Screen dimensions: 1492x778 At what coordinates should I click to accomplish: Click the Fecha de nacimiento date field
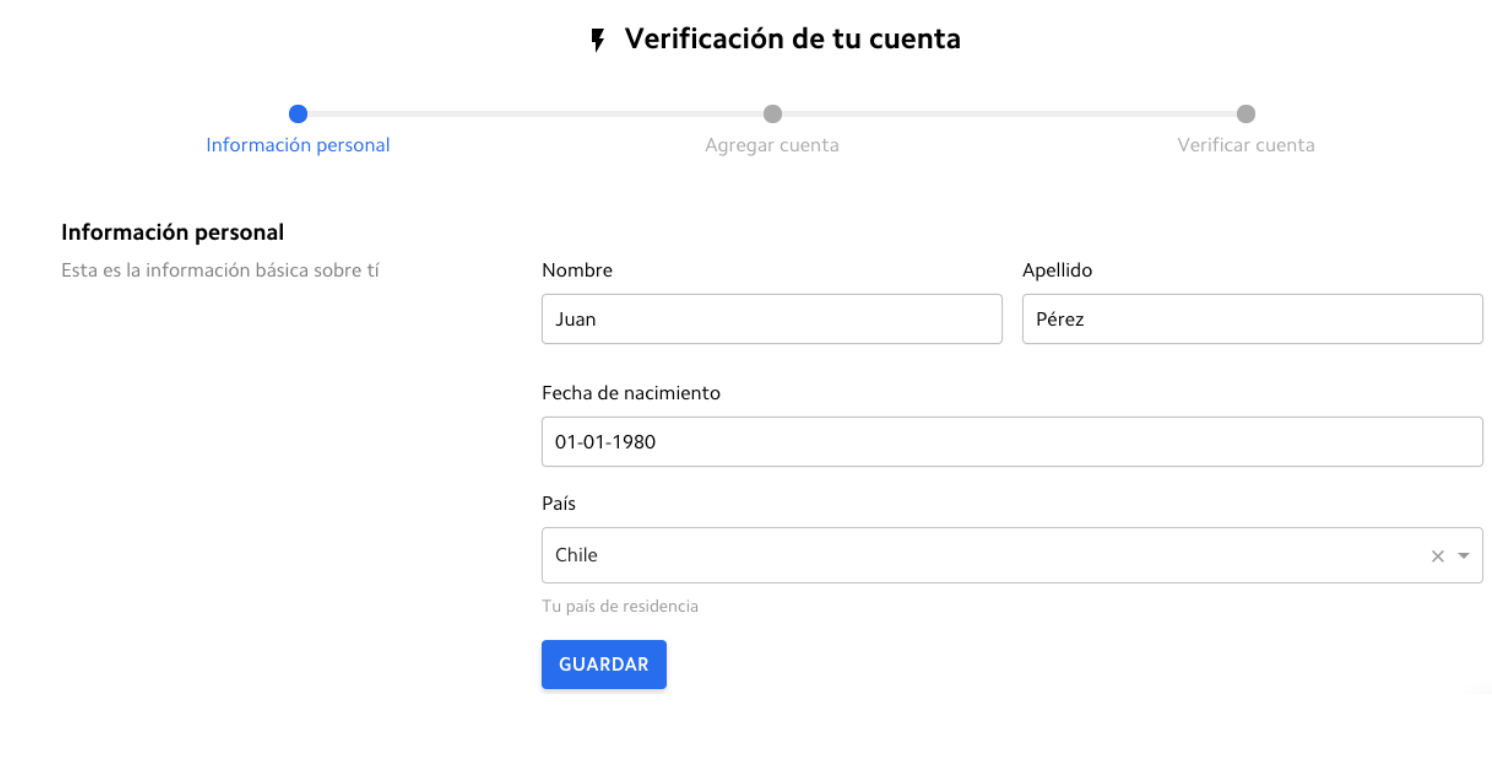pyautogui.click(x=1012, y=441)
